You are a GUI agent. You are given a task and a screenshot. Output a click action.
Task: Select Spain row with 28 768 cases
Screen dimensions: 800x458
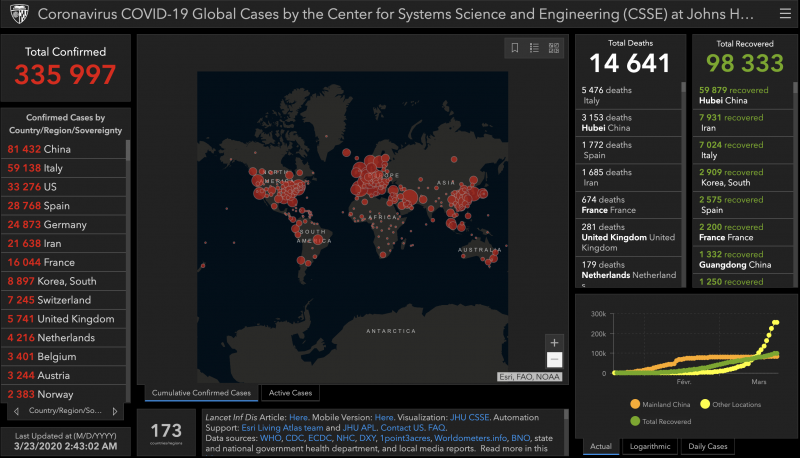pos(64,206)
